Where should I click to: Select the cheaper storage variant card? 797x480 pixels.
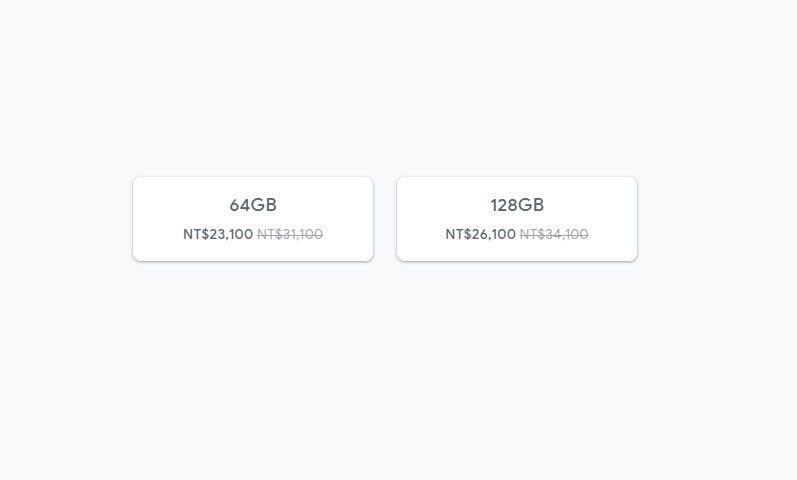click(253, 219)
